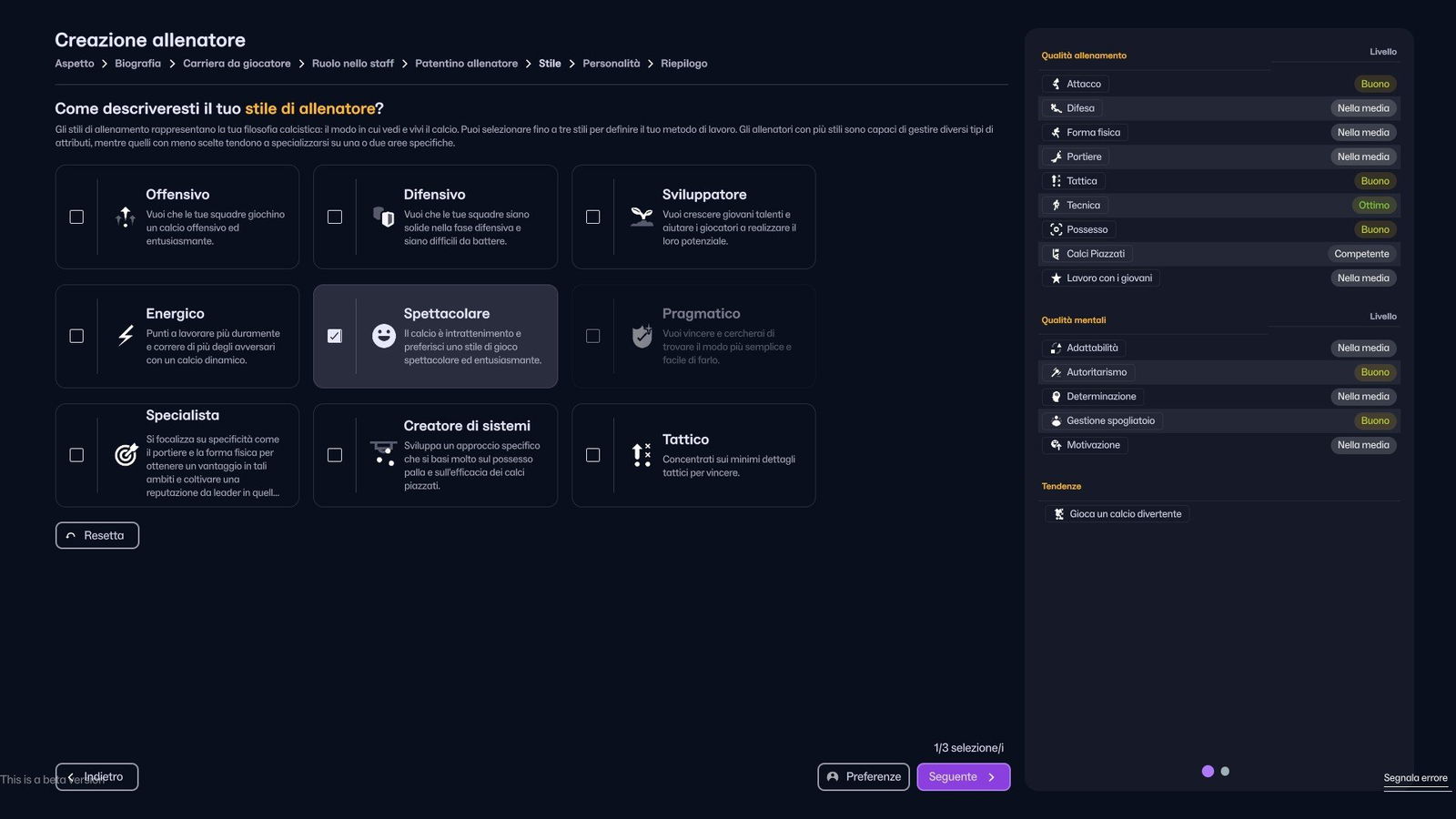1456x819 pixels.
Task: Check the Energico style checkbox
Action: click(x=76, y=336)
